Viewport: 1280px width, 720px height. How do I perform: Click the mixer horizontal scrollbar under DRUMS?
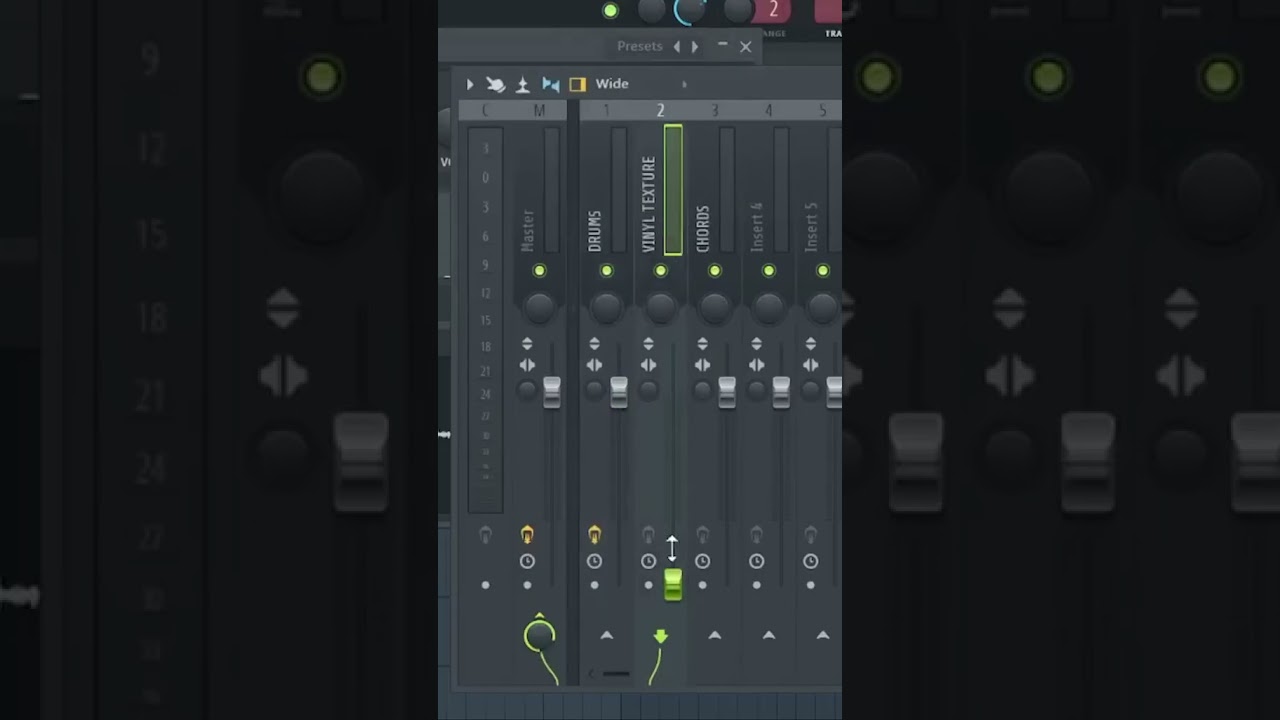[x=616, y=674]
